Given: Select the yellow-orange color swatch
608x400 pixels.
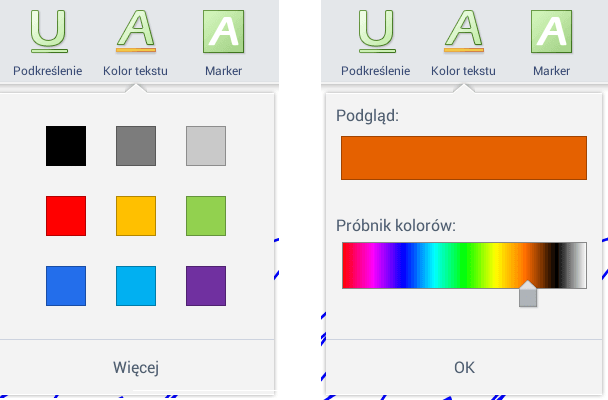Looking at the screenshot, I should [136, 216].
